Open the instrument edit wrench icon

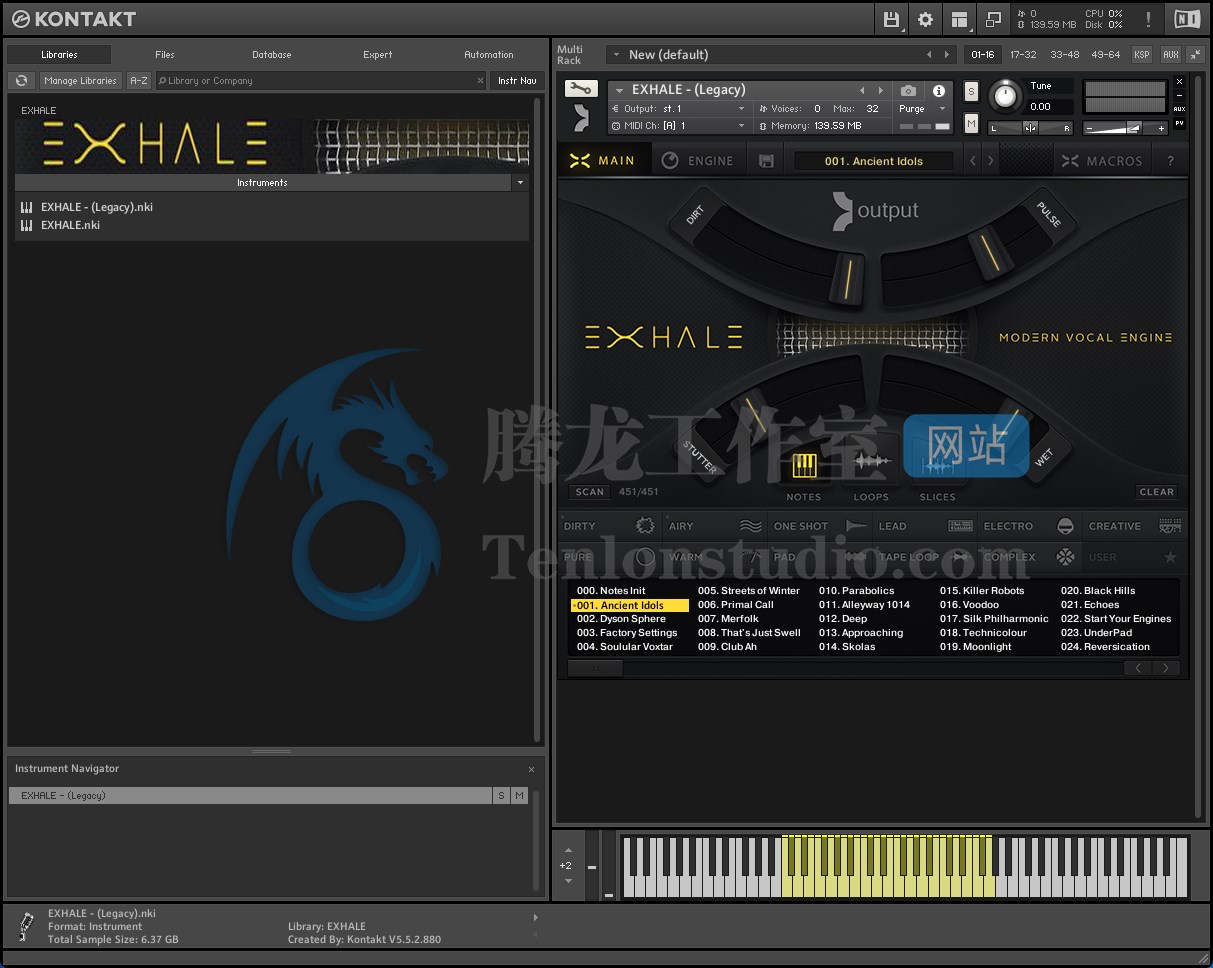[581, 89]
